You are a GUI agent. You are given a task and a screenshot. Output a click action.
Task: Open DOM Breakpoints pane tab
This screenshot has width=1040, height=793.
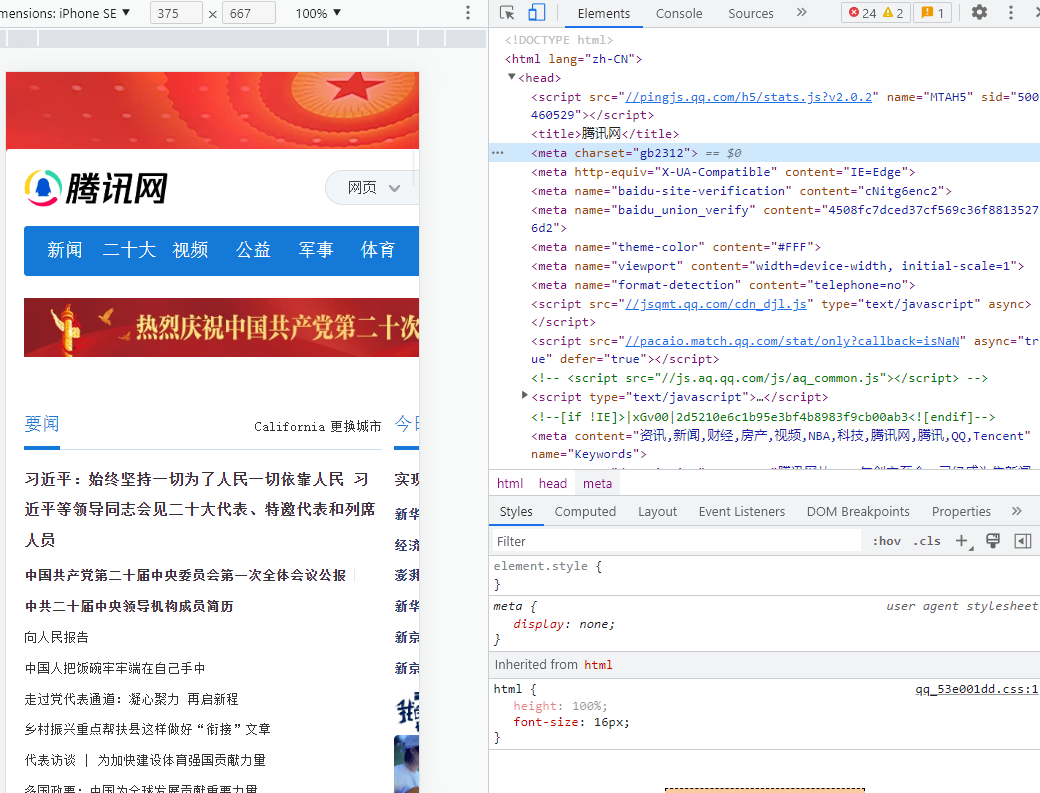coord(858,511)
